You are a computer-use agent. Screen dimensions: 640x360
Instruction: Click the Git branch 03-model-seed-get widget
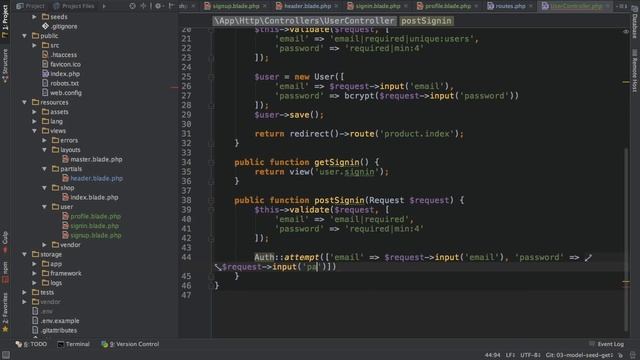coord(579,355)
